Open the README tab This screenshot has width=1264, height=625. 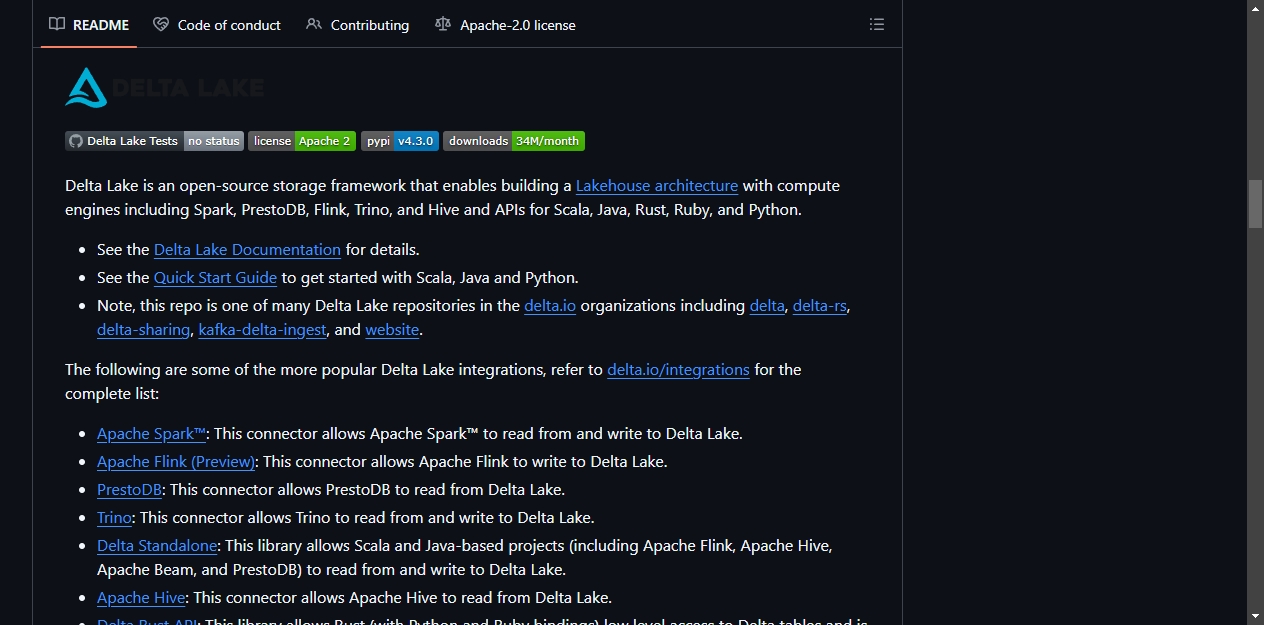[x=89, y=24]
